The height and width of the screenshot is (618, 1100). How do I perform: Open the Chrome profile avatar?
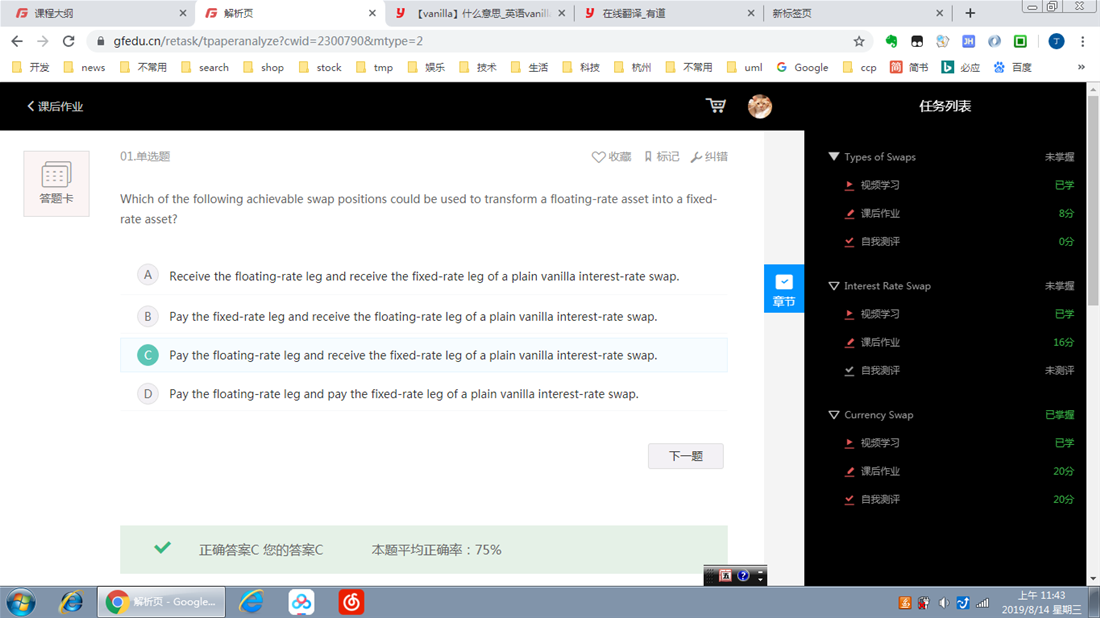pos(1056,41)
